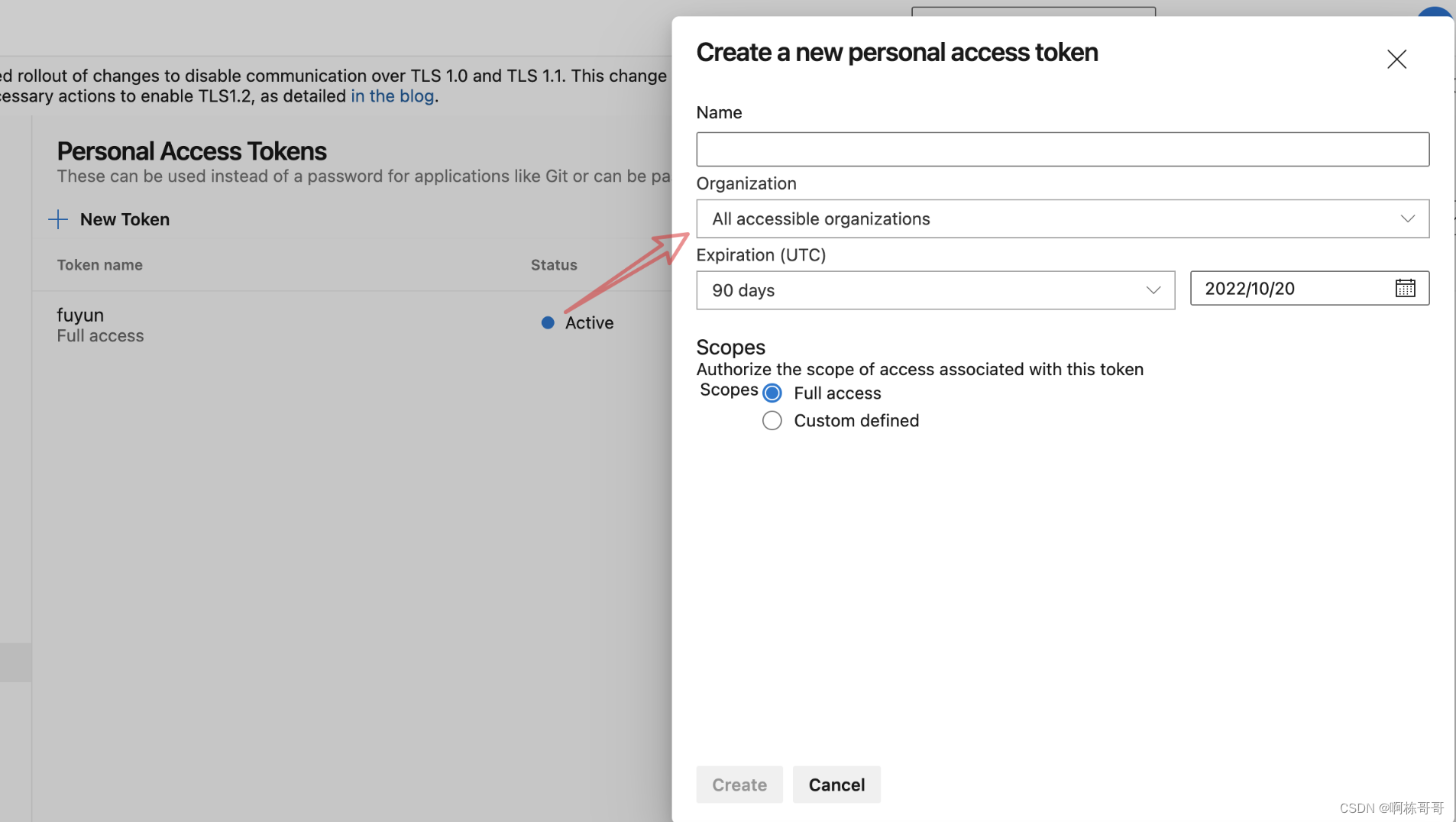Click the blue Active status dot
Screen dimensions: 1456x822
[548, 323]
